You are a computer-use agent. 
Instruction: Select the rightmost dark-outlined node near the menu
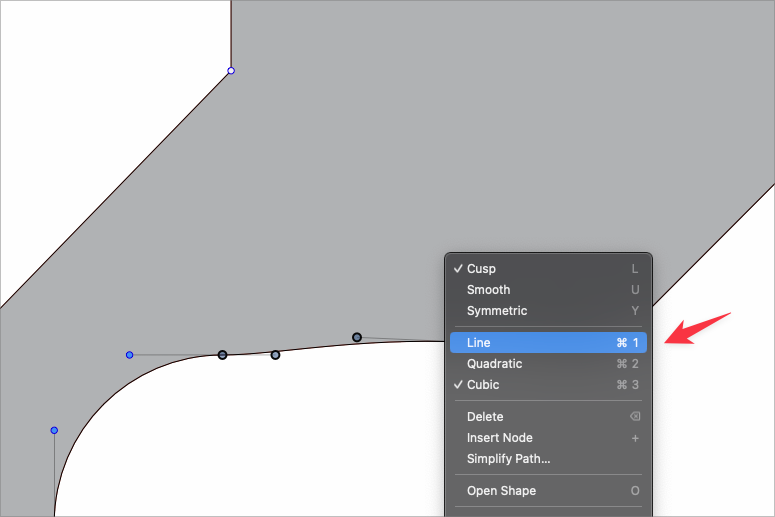[x=357, y=337]
